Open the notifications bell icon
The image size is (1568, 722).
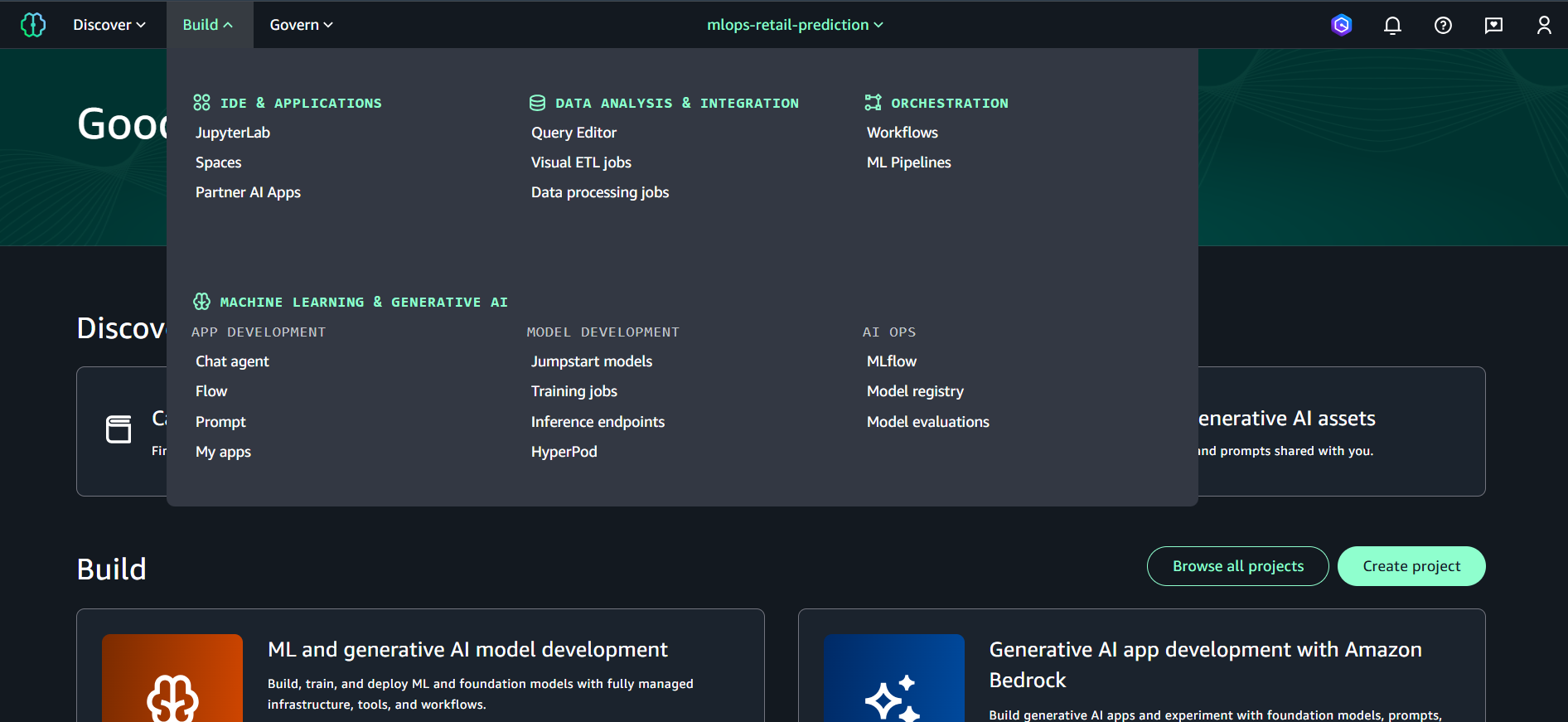[x=1392, y=26]
